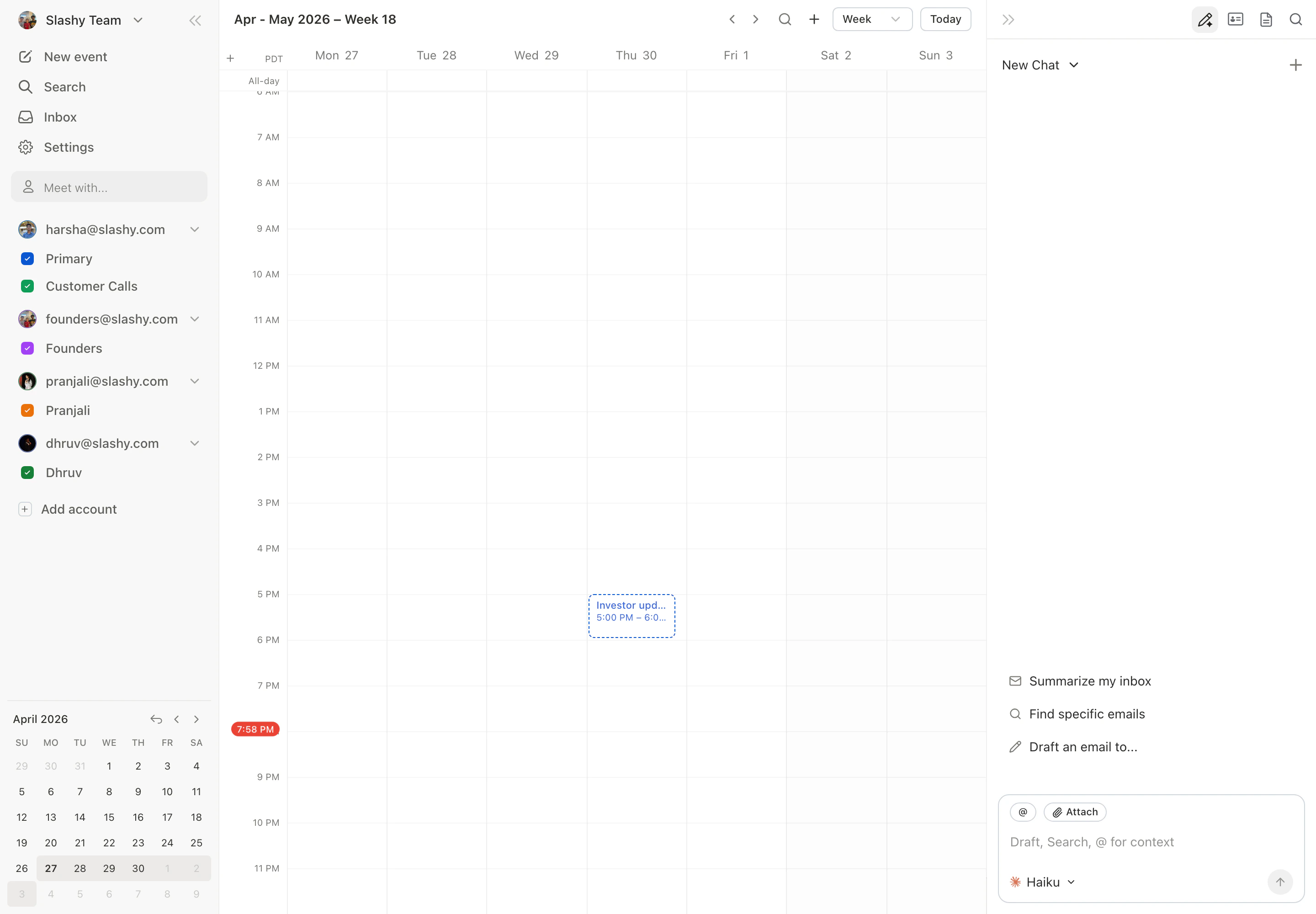Start a new chat with plus icon
This screenshot has height=914, width=1316.
(x=1295, y=65)
